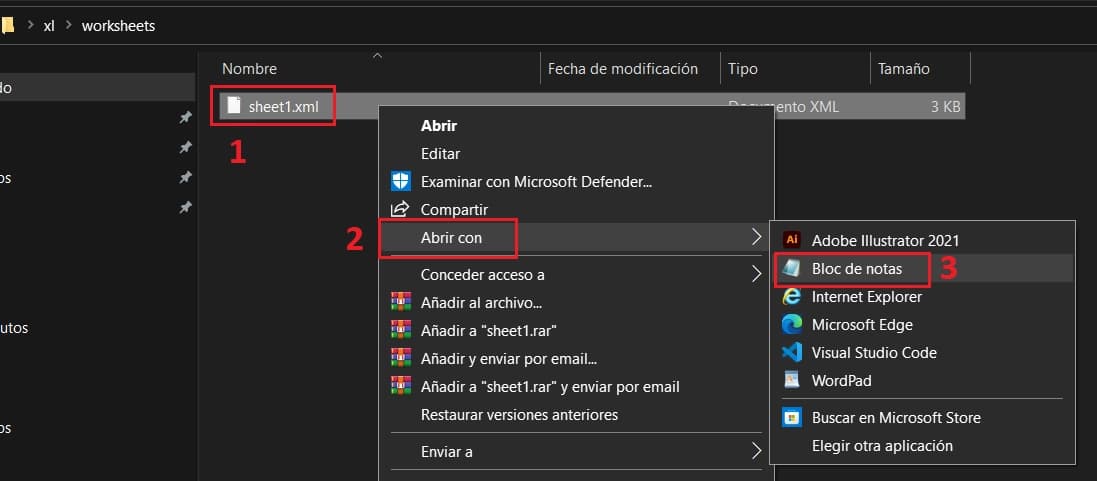Sort by Nombre column header

click(249, 69)
